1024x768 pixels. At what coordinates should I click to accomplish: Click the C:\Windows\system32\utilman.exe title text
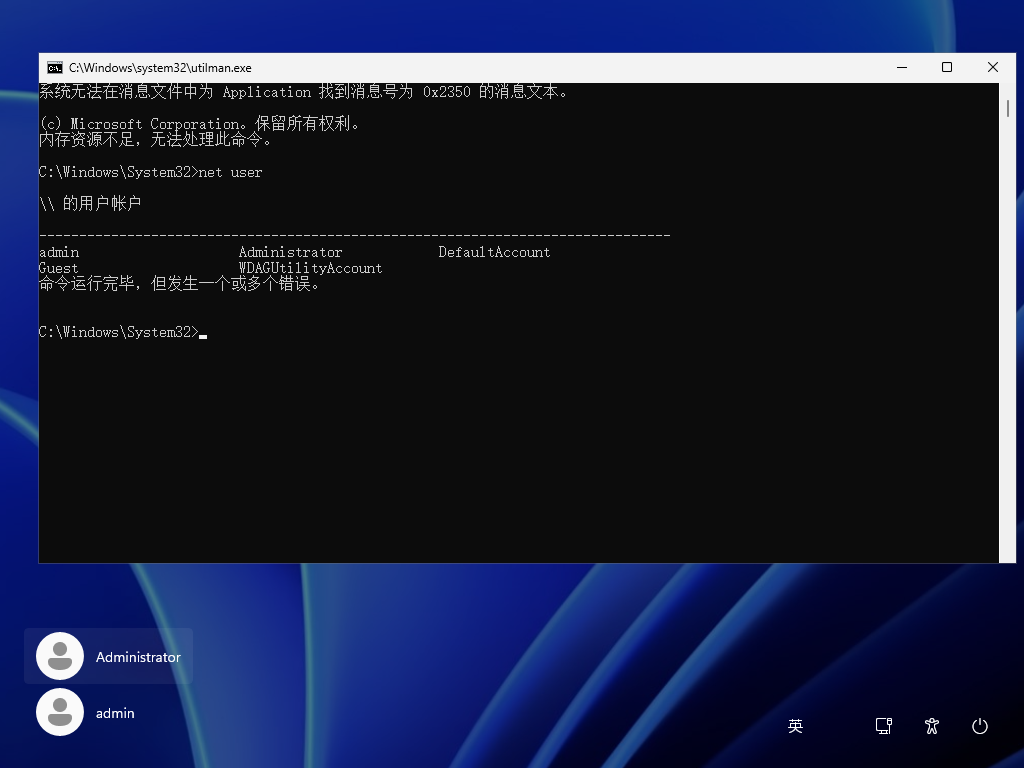click(160, 68)
